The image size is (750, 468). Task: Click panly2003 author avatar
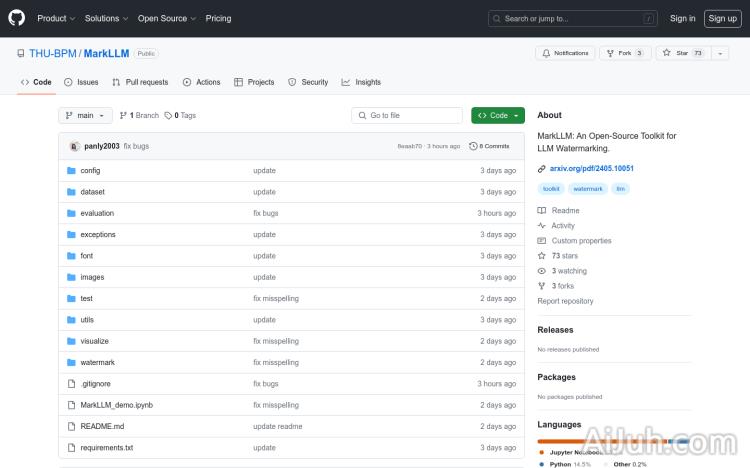74,146
